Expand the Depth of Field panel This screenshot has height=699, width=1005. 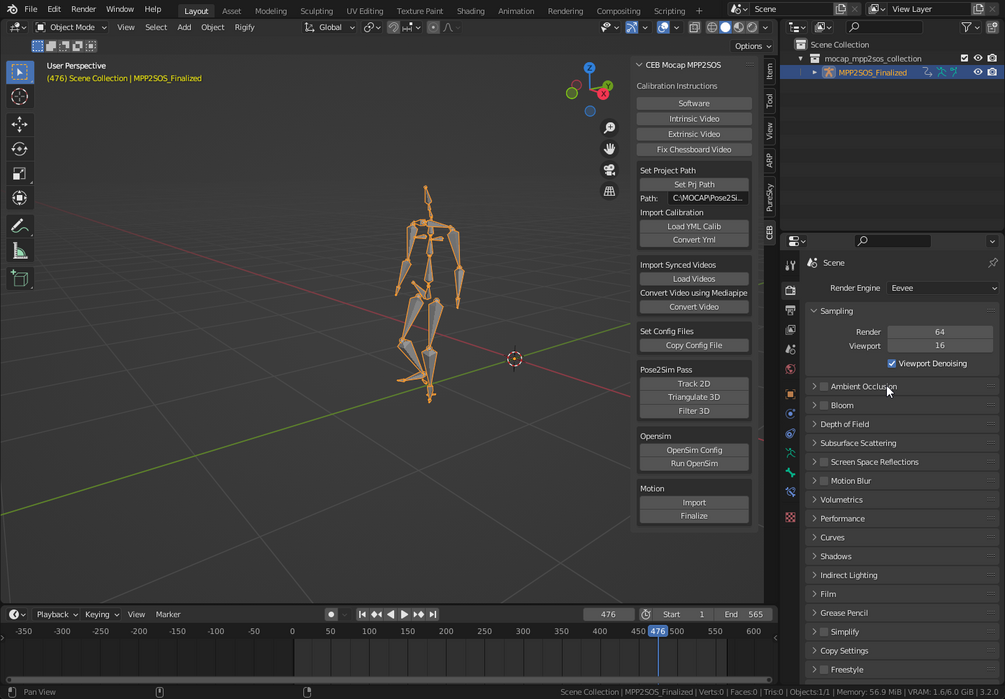(x=844, y=425)
